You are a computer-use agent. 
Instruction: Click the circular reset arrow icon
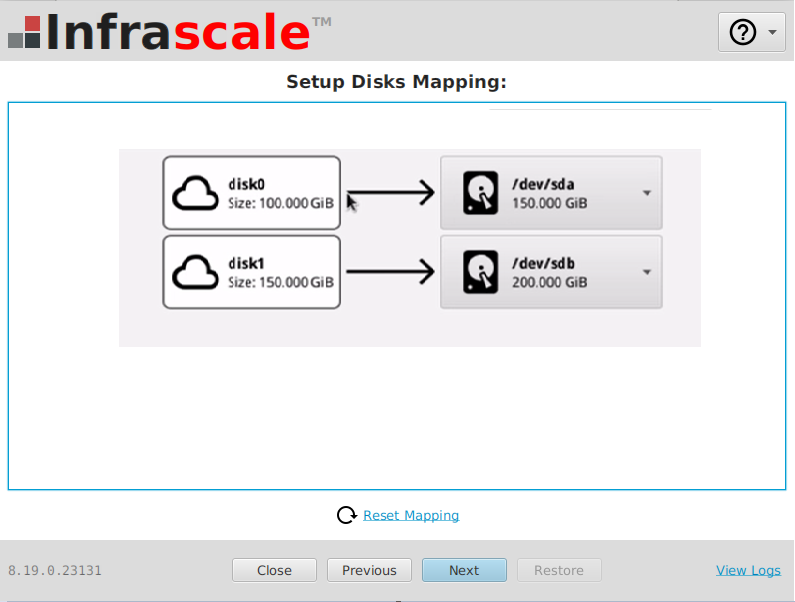tap(347, 515)
